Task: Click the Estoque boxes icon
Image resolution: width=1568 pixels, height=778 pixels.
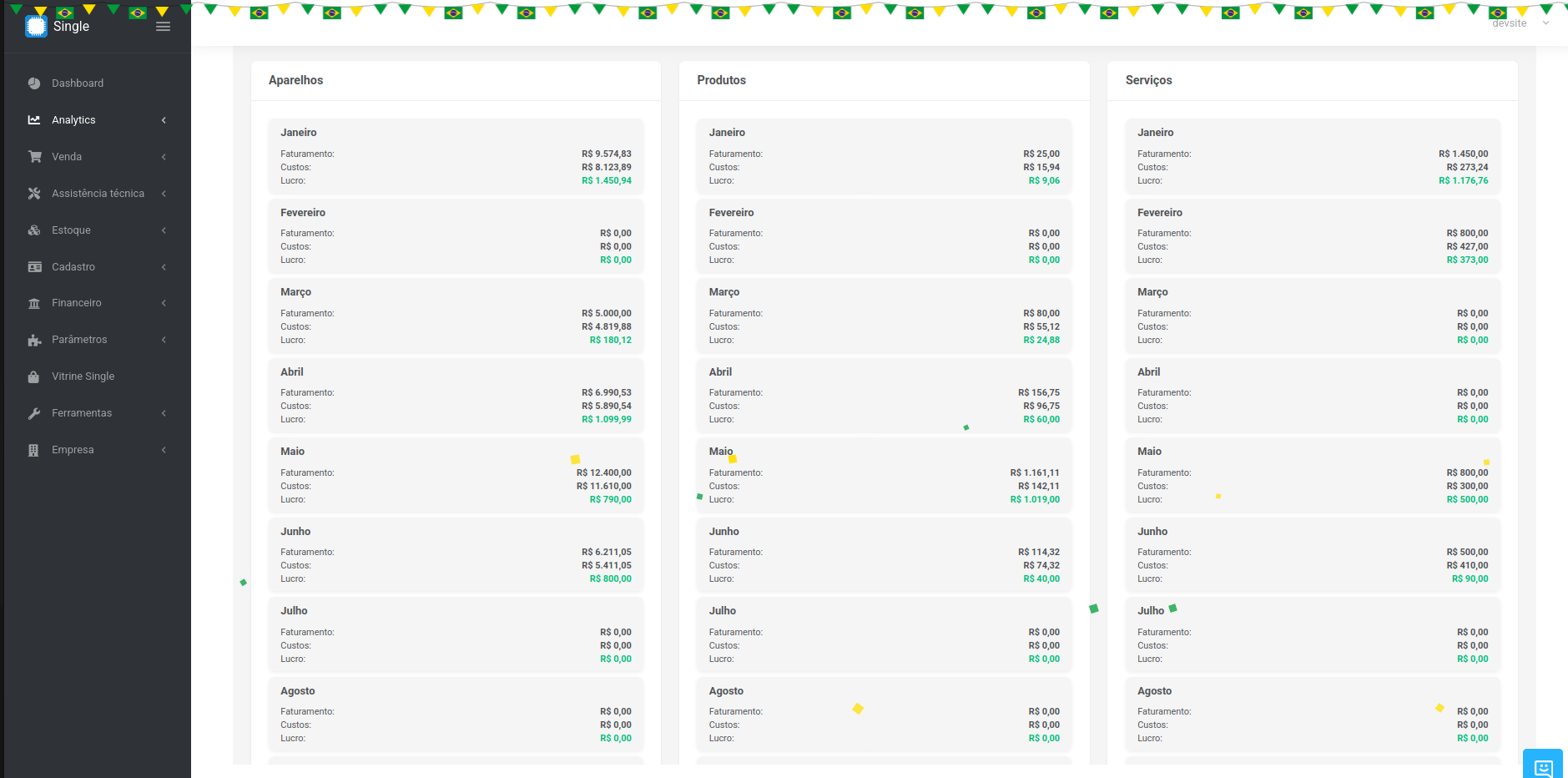Action: point(34,230)
